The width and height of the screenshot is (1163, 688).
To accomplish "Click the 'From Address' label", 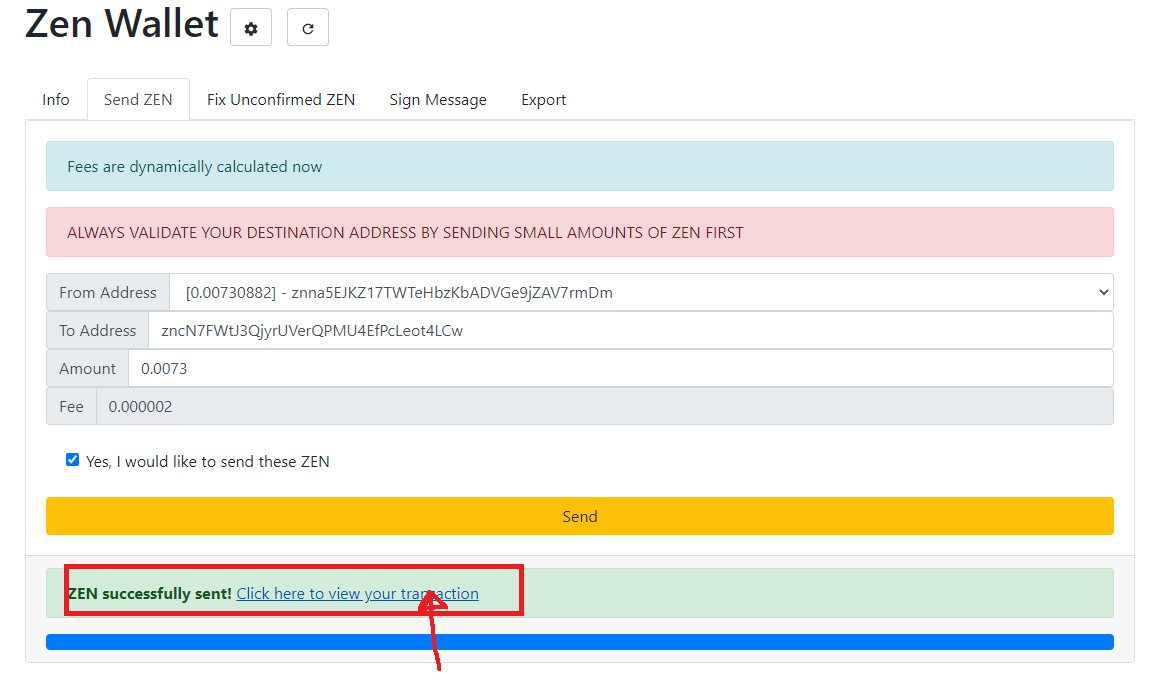I will click(108, 292).
